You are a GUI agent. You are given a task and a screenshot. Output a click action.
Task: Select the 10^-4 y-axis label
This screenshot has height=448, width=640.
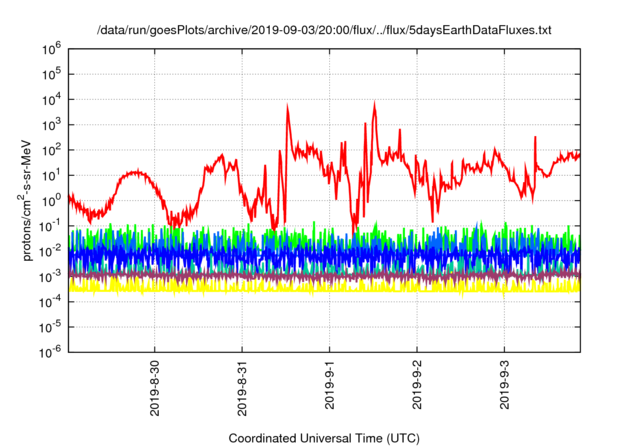(51, 302)
